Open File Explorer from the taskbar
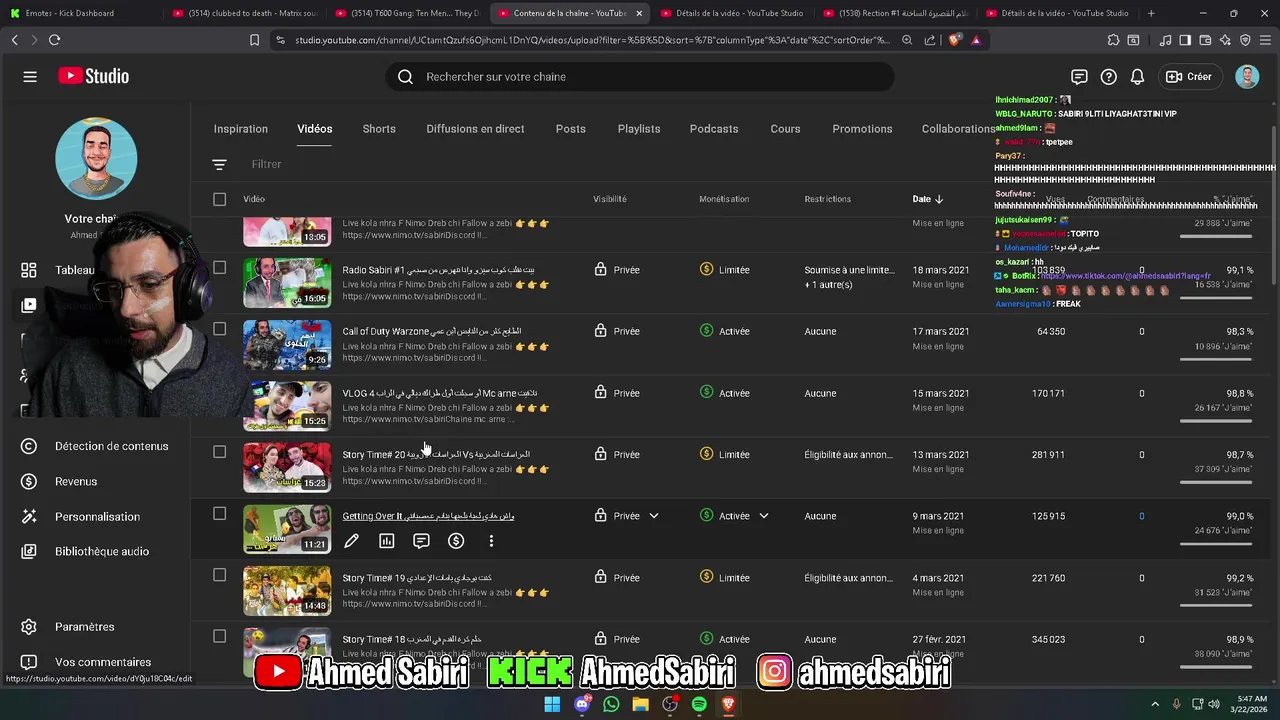The image size is (1280, 720). pos(640,704)
